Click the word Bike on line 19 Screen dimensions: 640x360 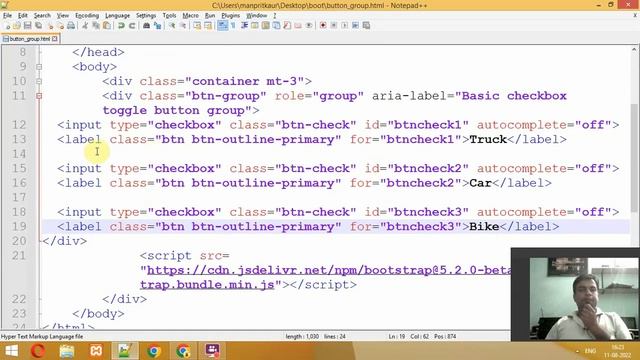(484, 227)
